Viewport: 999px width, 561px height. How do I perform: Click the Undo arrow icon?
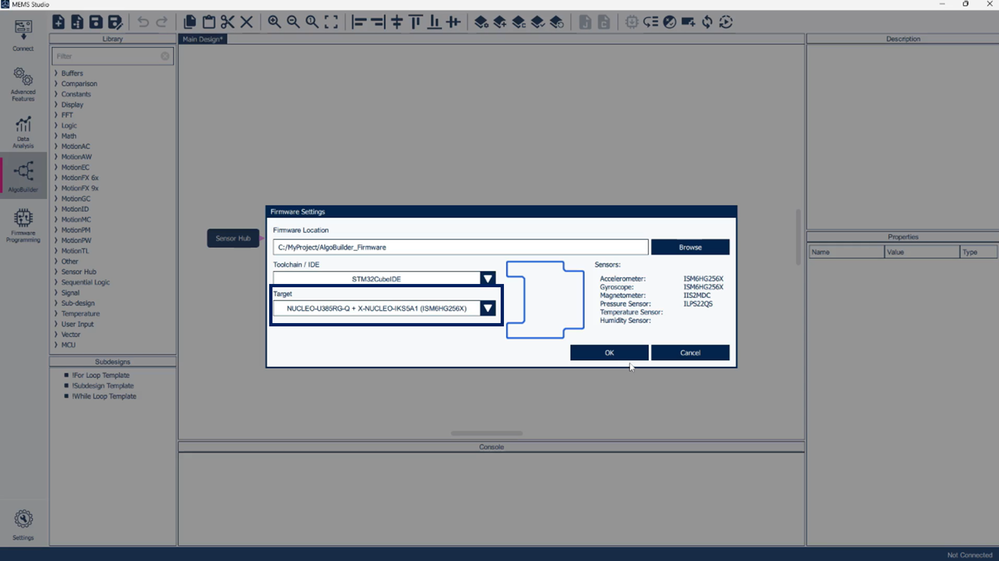[143, 22]
